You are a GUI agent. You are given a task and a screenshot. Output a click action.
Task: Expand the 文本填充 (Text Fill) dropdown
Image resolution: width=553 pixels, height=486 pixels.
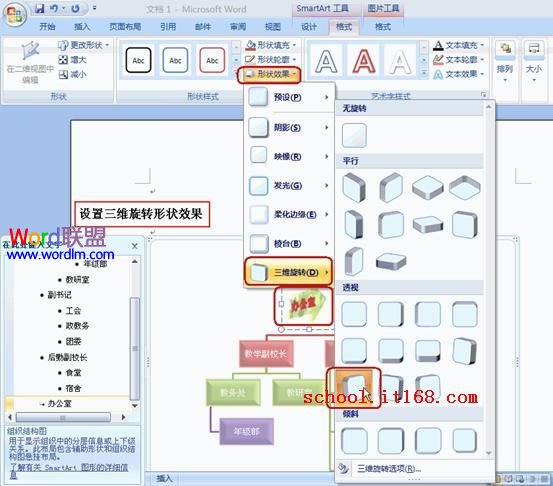click(x=458, y=45)
